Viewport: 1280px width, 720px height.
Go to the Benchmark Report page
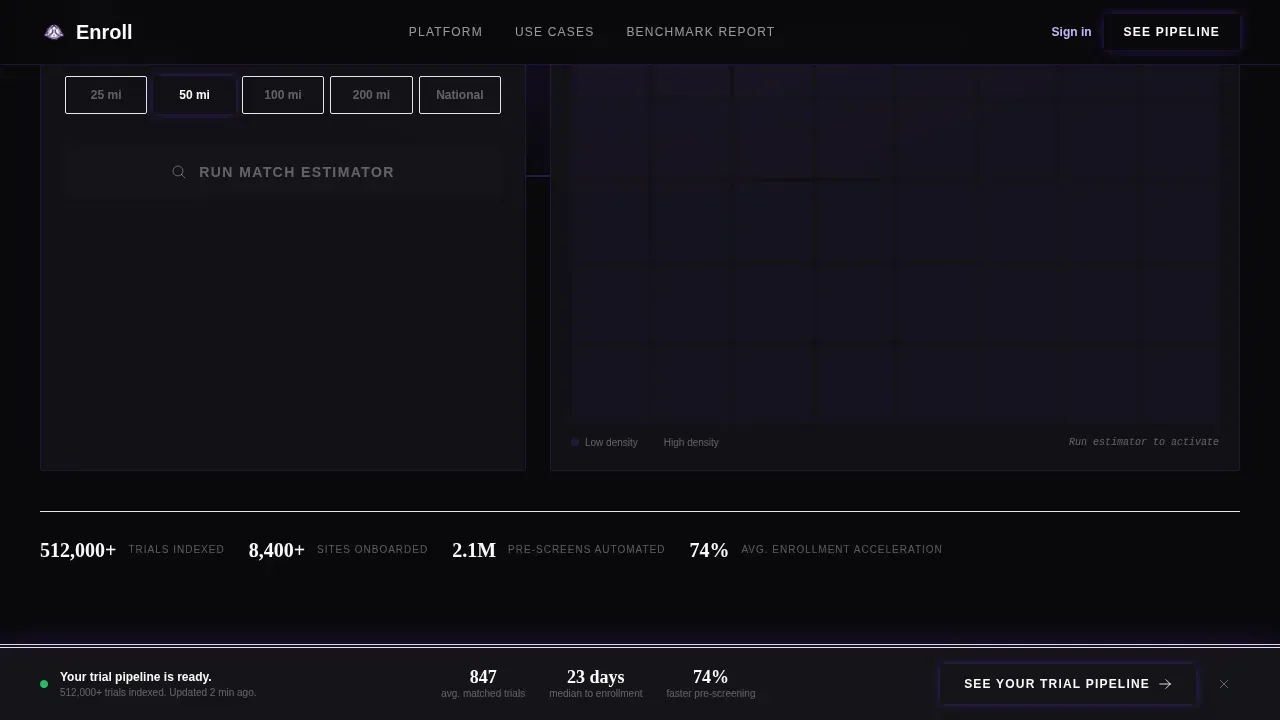click(x=700, y=32)
